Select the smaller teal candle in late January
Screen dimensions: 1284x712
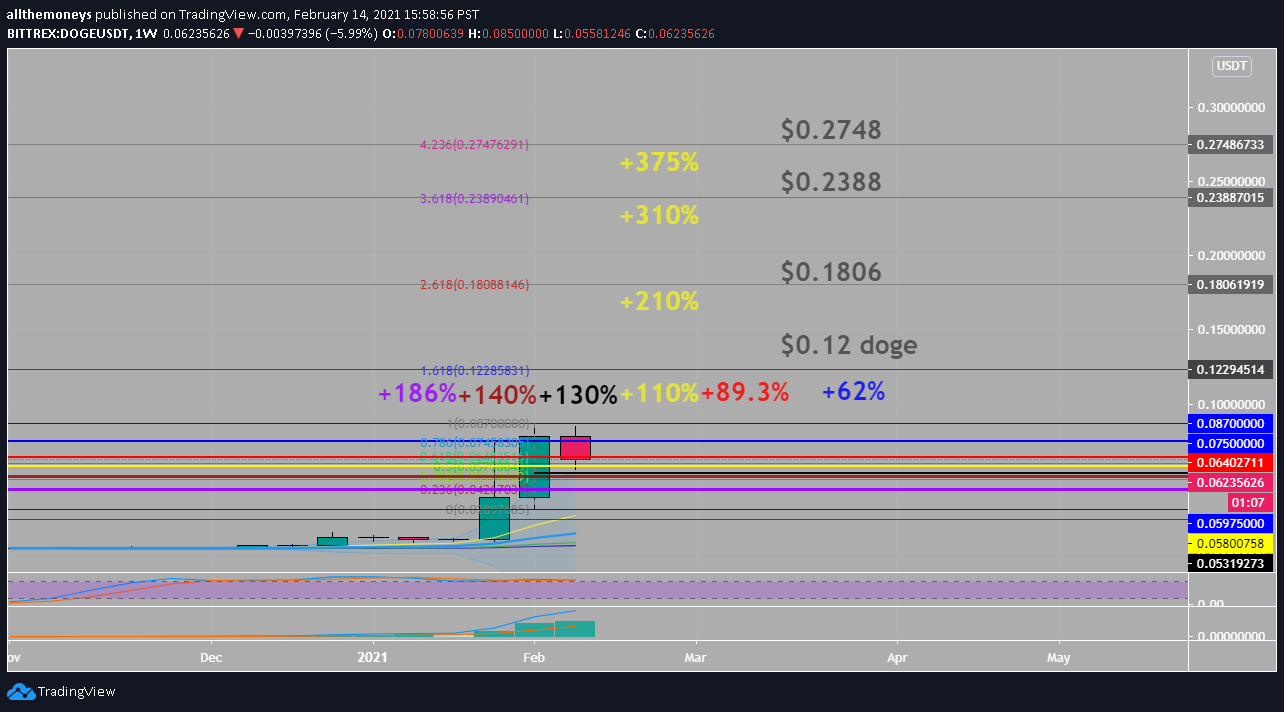494,519
